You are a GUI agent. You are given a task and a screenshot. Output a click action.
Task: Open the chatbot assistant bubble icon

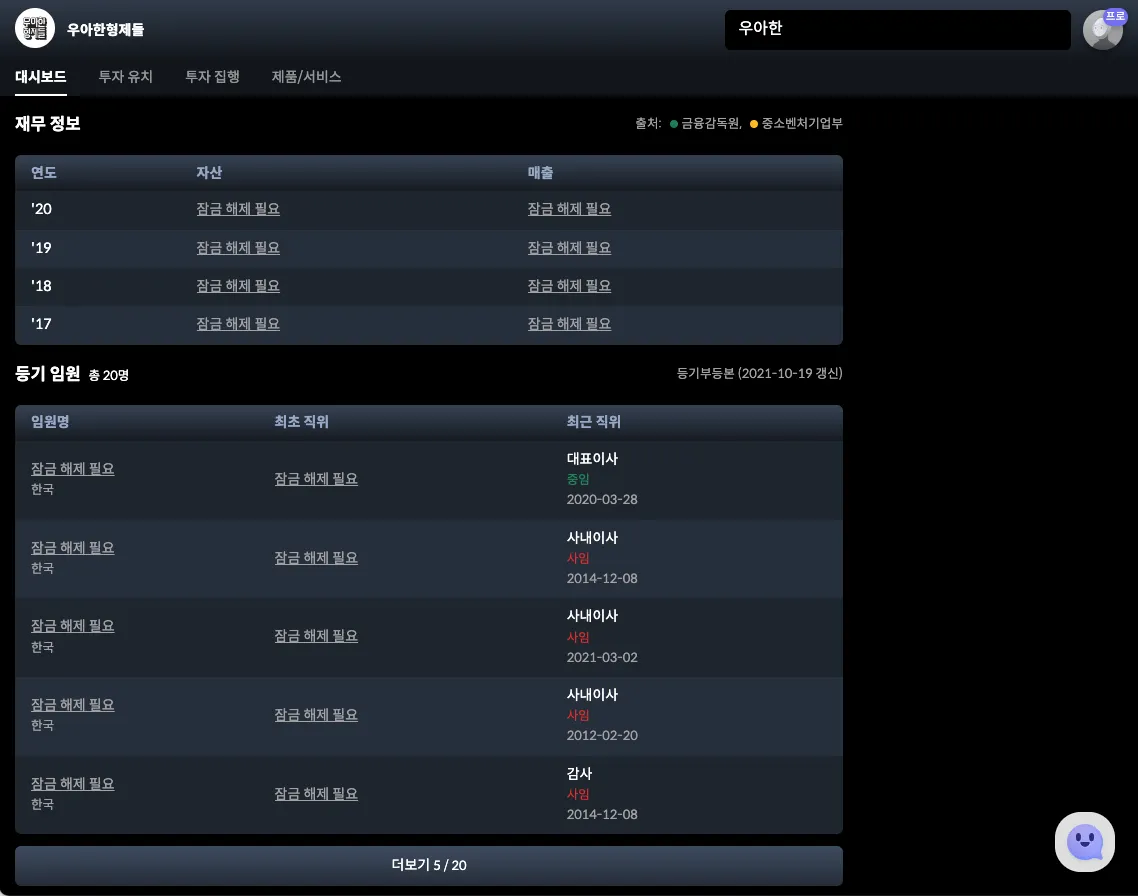tap(1084, 842)
